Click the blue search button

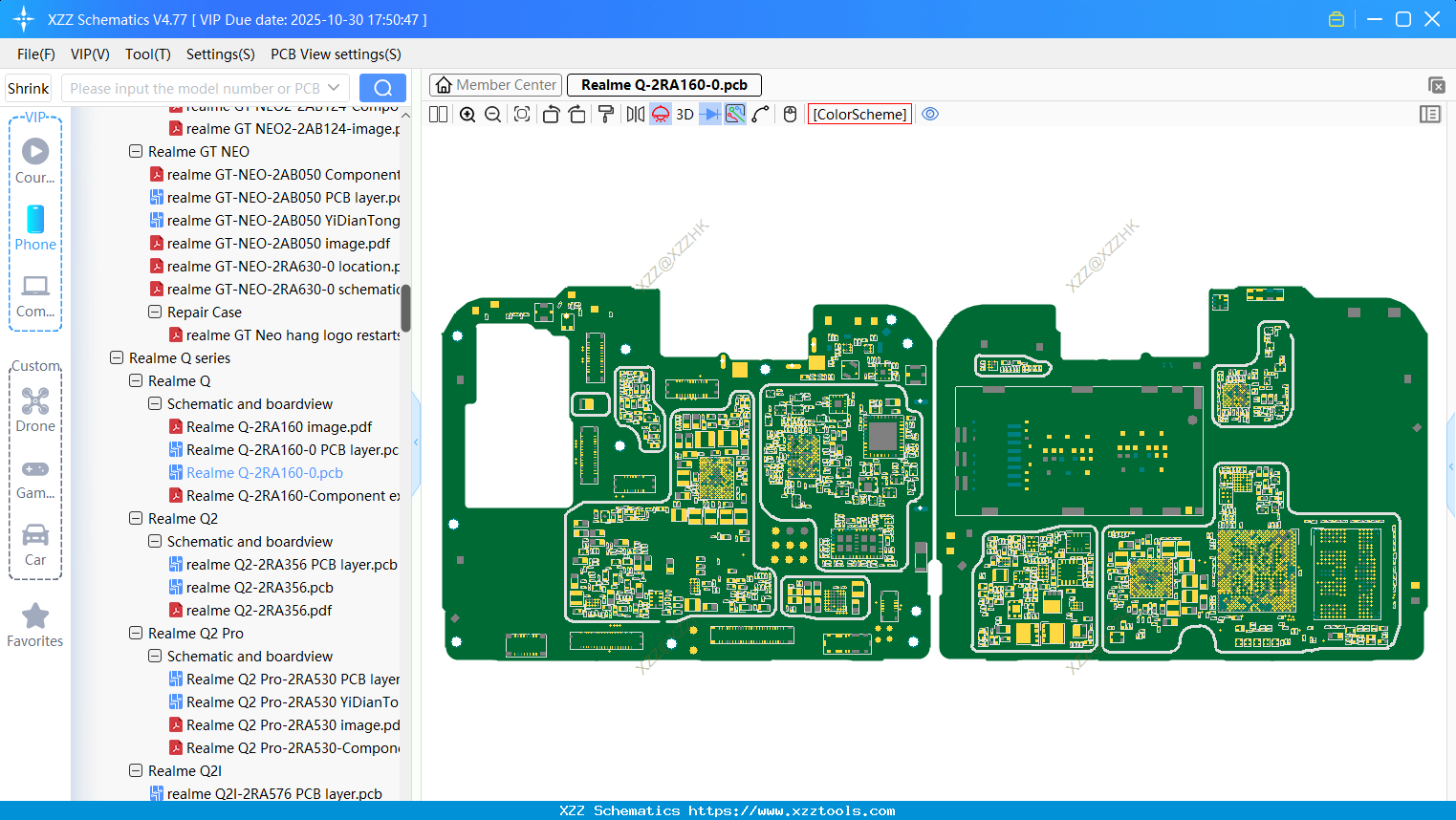click(382, 88)
